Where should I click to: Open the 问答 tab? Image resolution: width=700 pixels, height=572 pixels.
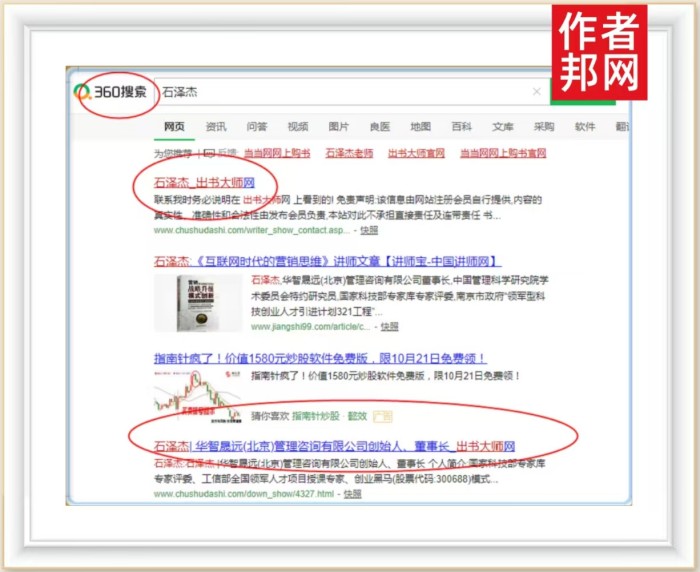pos(257,127)
